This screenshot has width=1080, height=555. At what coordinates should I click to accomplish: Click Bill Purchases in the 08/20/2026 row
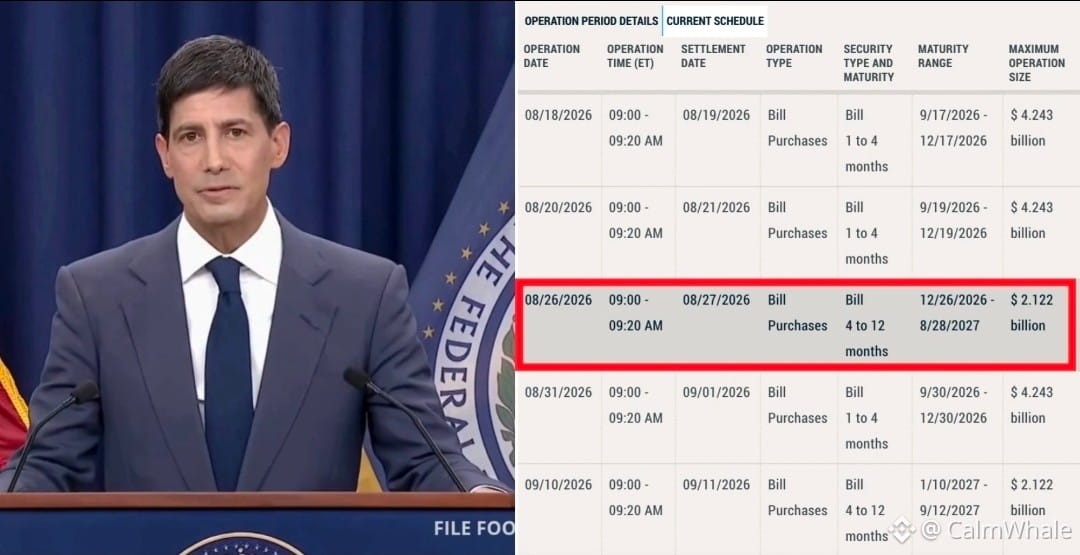coord(798,220)
